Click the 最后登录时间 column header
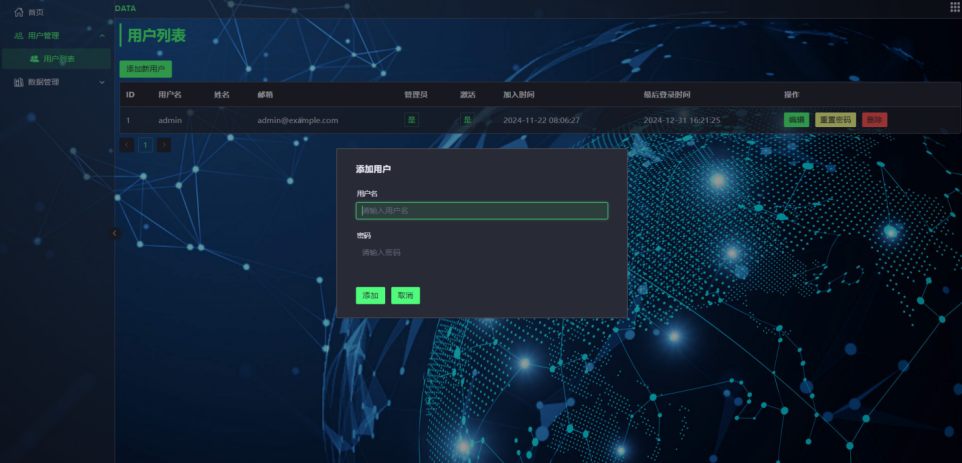The image size is (962, 463). pyautogui.click(x=666, y=95)
